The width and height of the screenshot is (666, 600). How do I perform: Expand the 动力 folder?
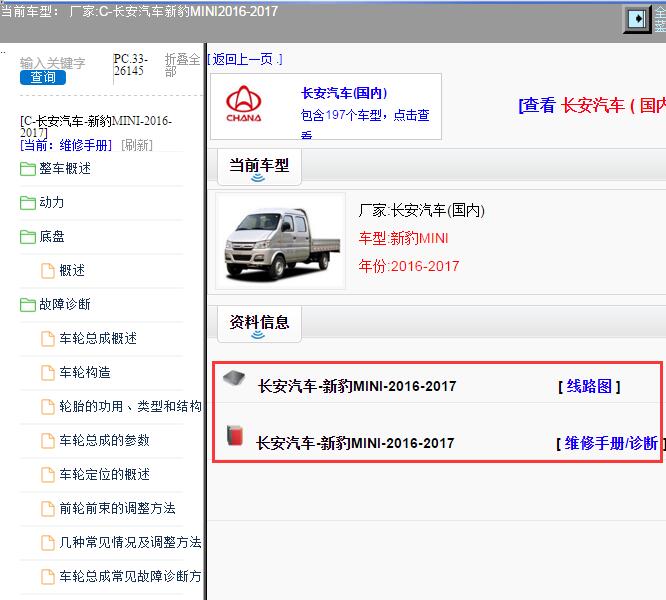(x=52, y=203)
